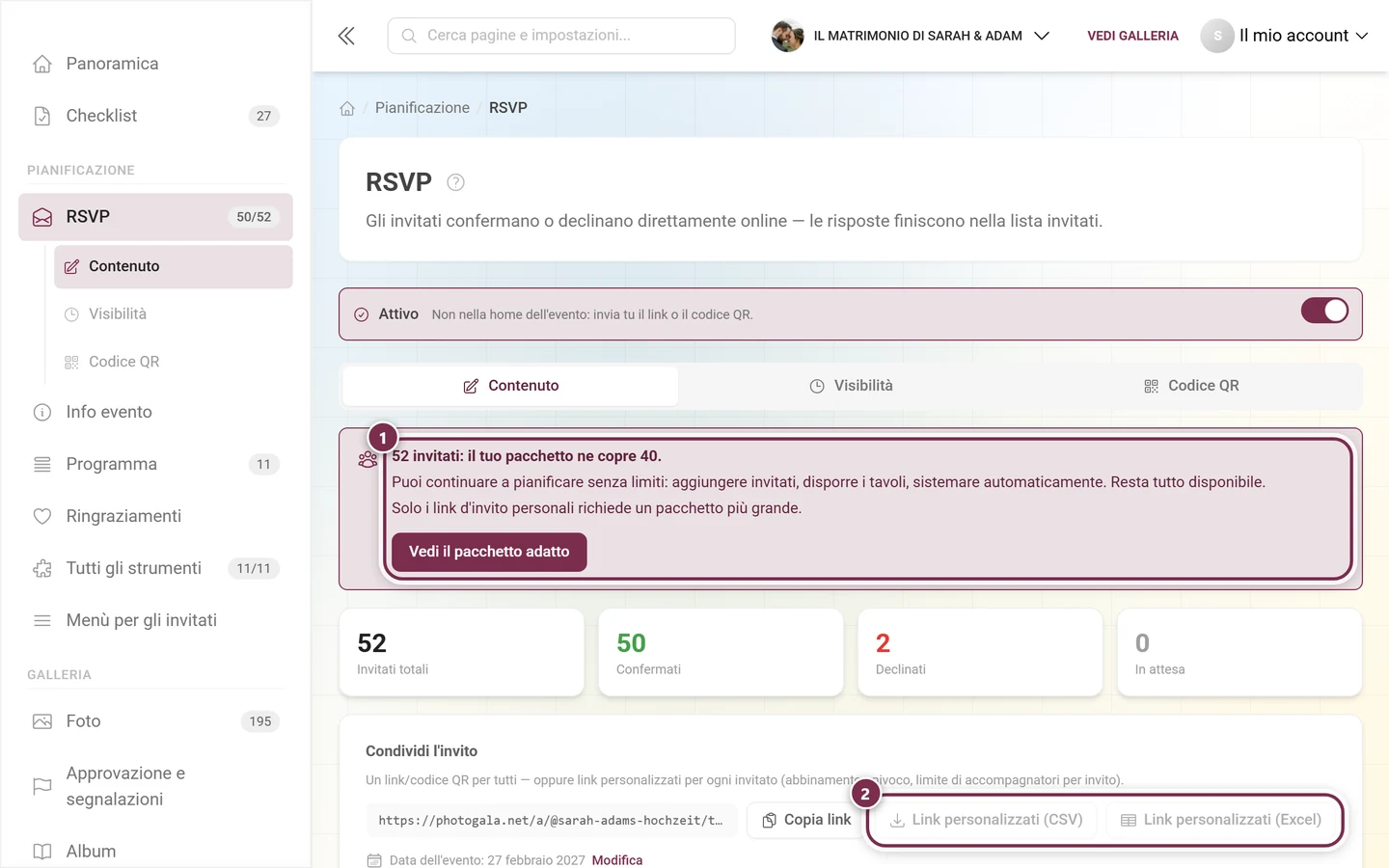Click the Programma 11 count badge
Screen dimensions: 1389x868
[263, 464]
